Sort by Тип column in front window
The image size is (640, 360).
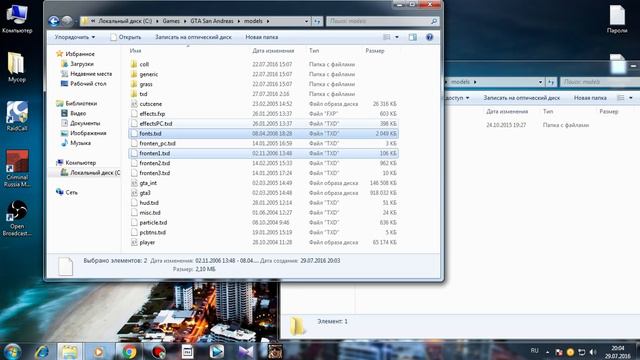pos(314,51)
